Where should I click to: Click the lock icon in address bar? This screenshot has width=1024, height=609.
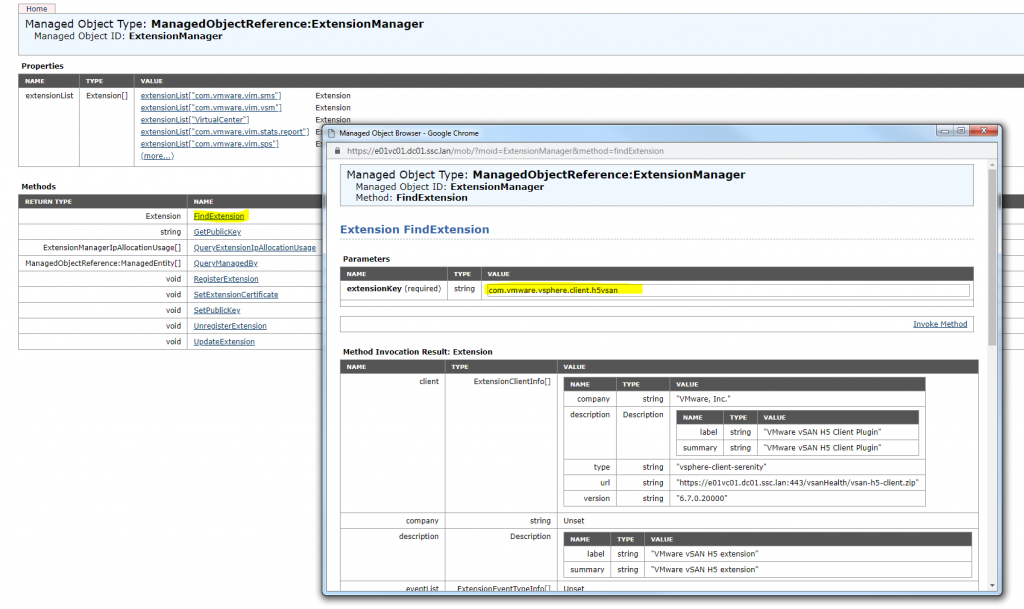click(x=338, y=151)
